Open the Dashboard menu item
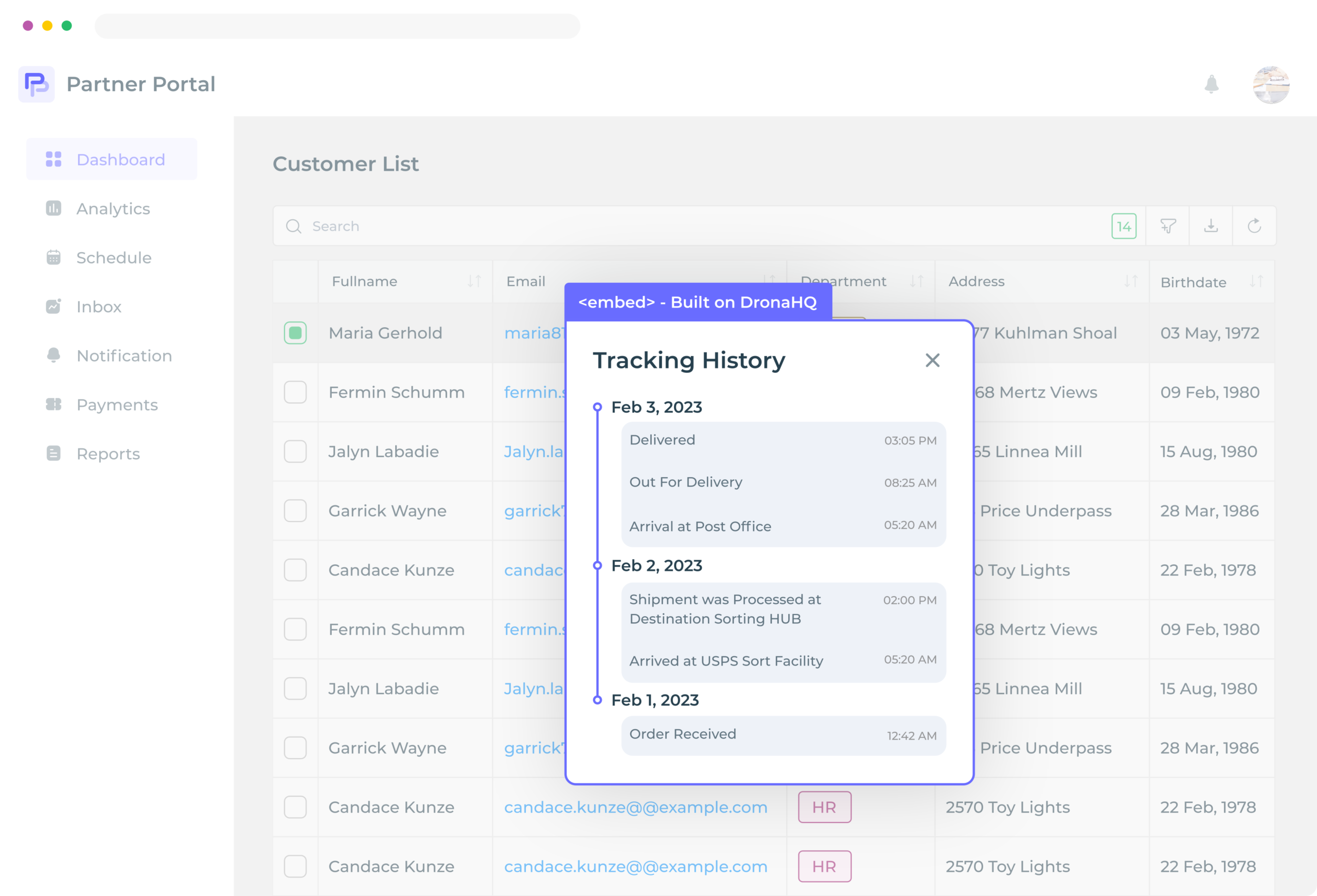Image resolution: width=1317 pixels, height=896 pixels. pyautogui.click(x=120, y=158)
